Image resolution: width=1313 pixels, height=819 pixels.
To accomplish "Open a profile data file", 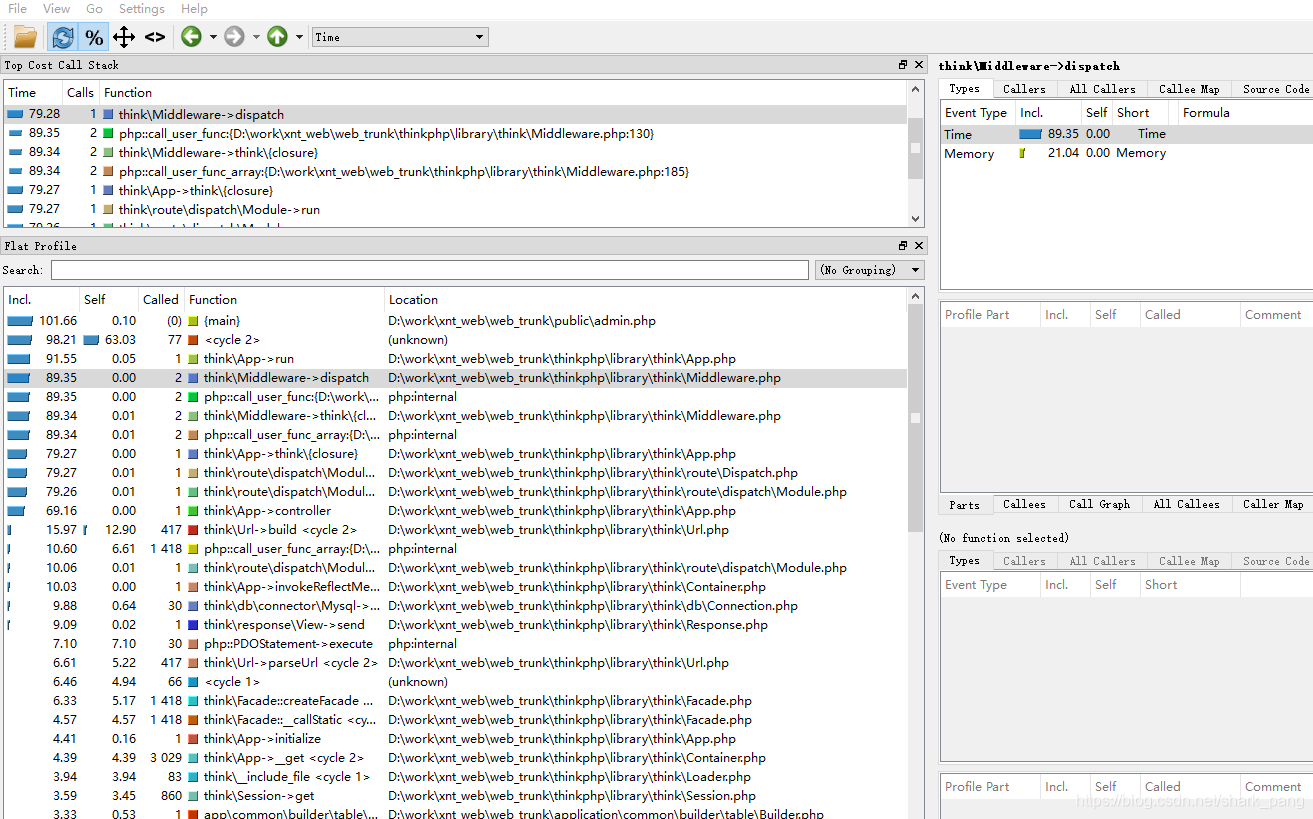I will click(x=22, y=36).
